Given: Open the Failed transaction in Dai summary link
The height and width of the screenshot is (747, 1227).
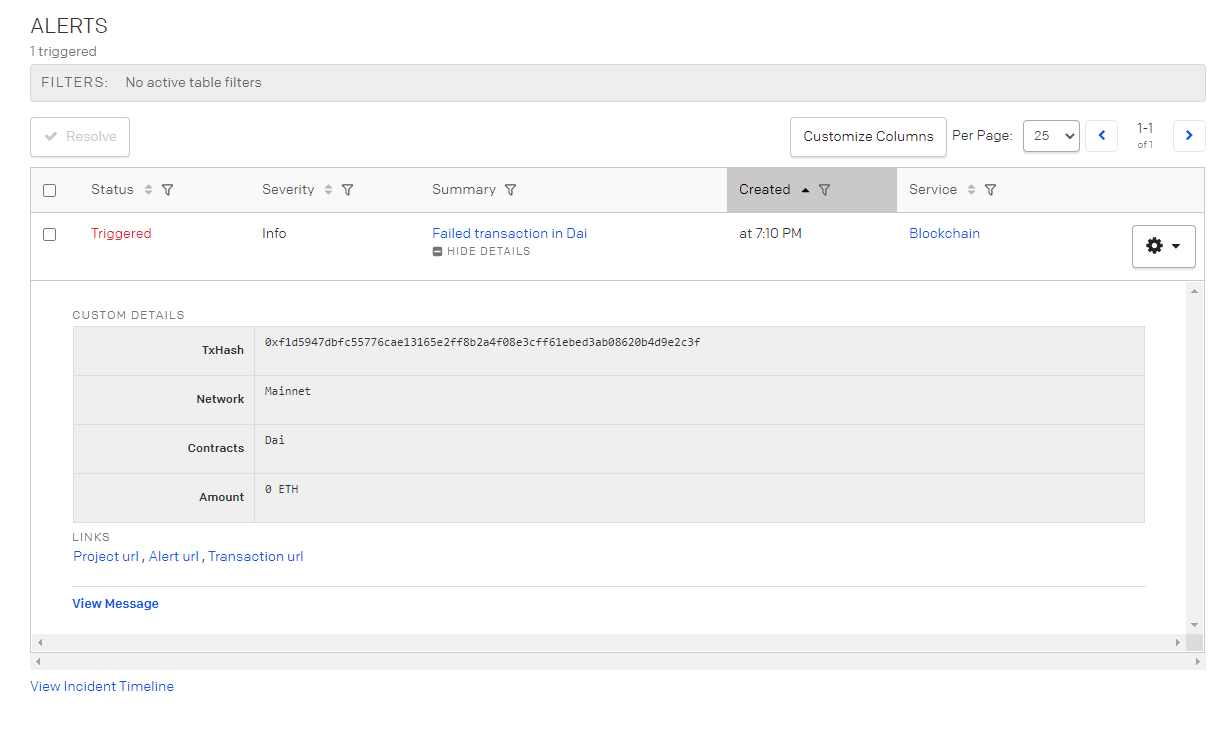Looking at the screenshot, I should 510,233.
